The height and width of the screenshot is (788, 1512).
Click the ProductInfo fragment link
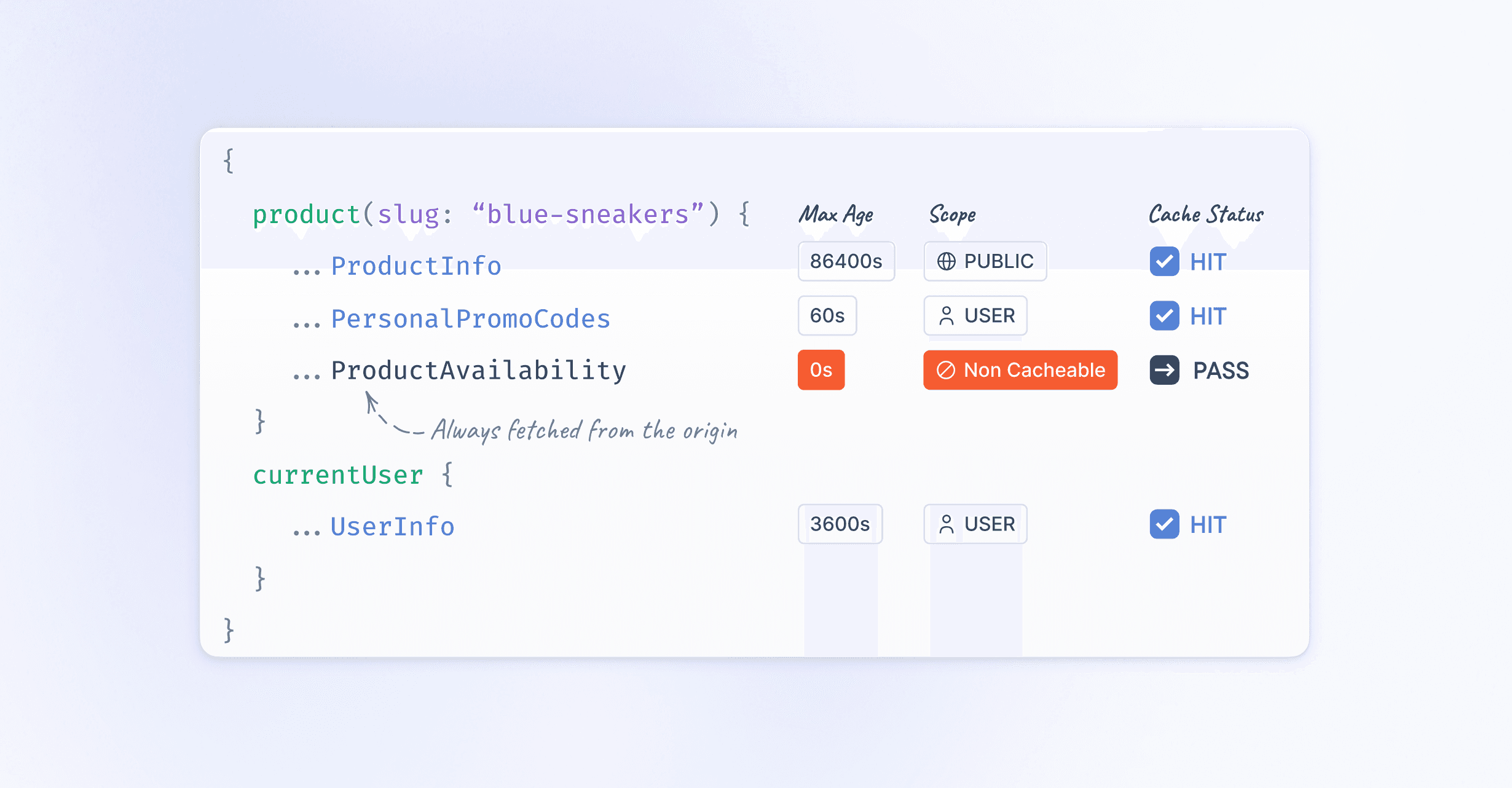coord(416,266)
